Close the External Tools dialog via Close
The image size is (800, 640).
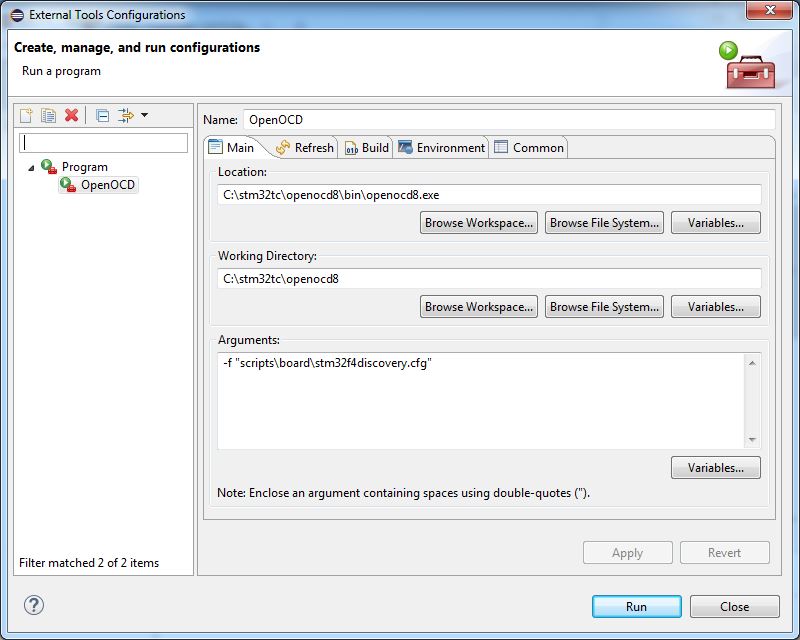(x=735, y=606)
